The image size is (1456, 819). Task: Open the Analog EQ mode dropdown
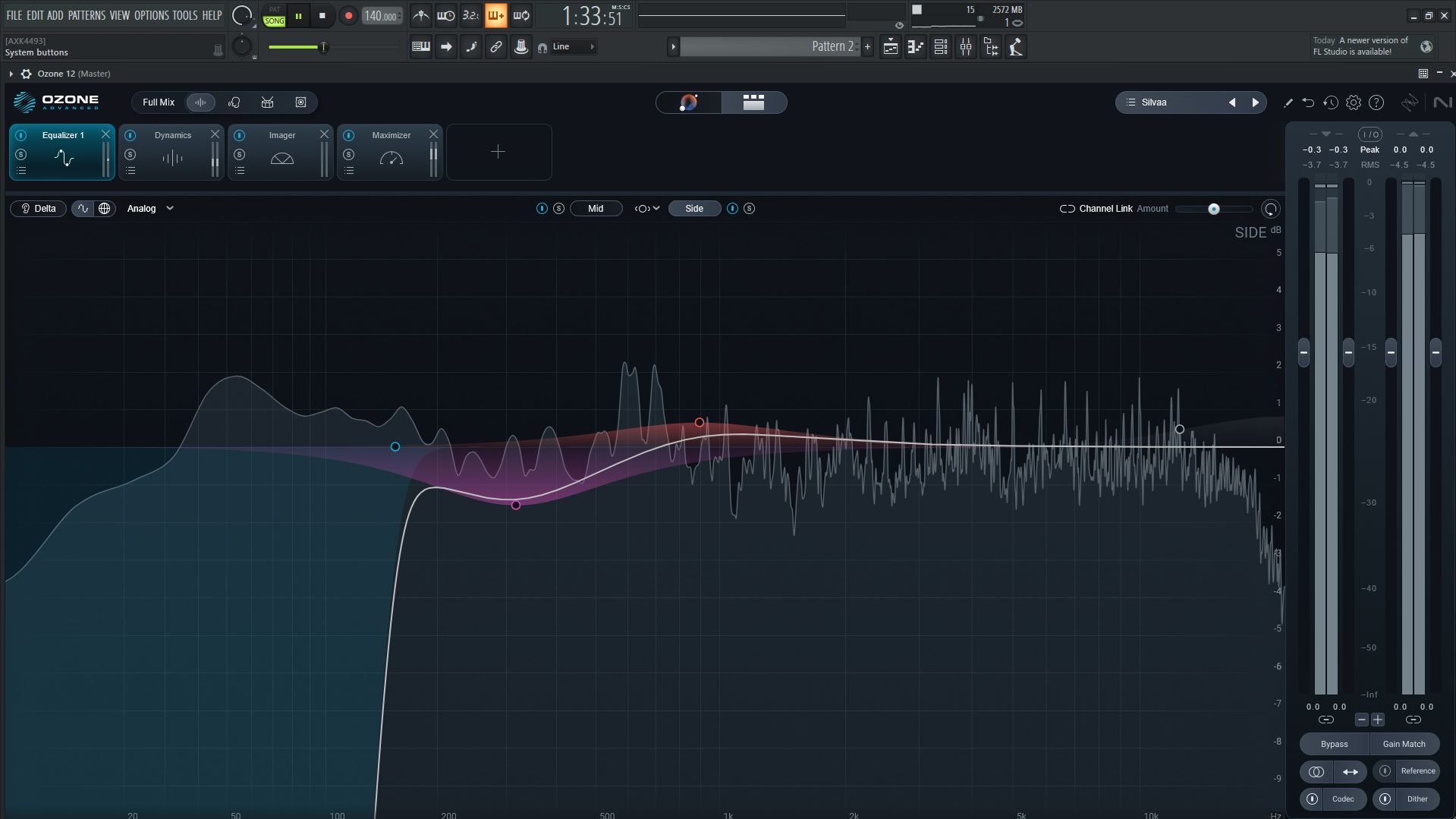(x=149, y=208)
